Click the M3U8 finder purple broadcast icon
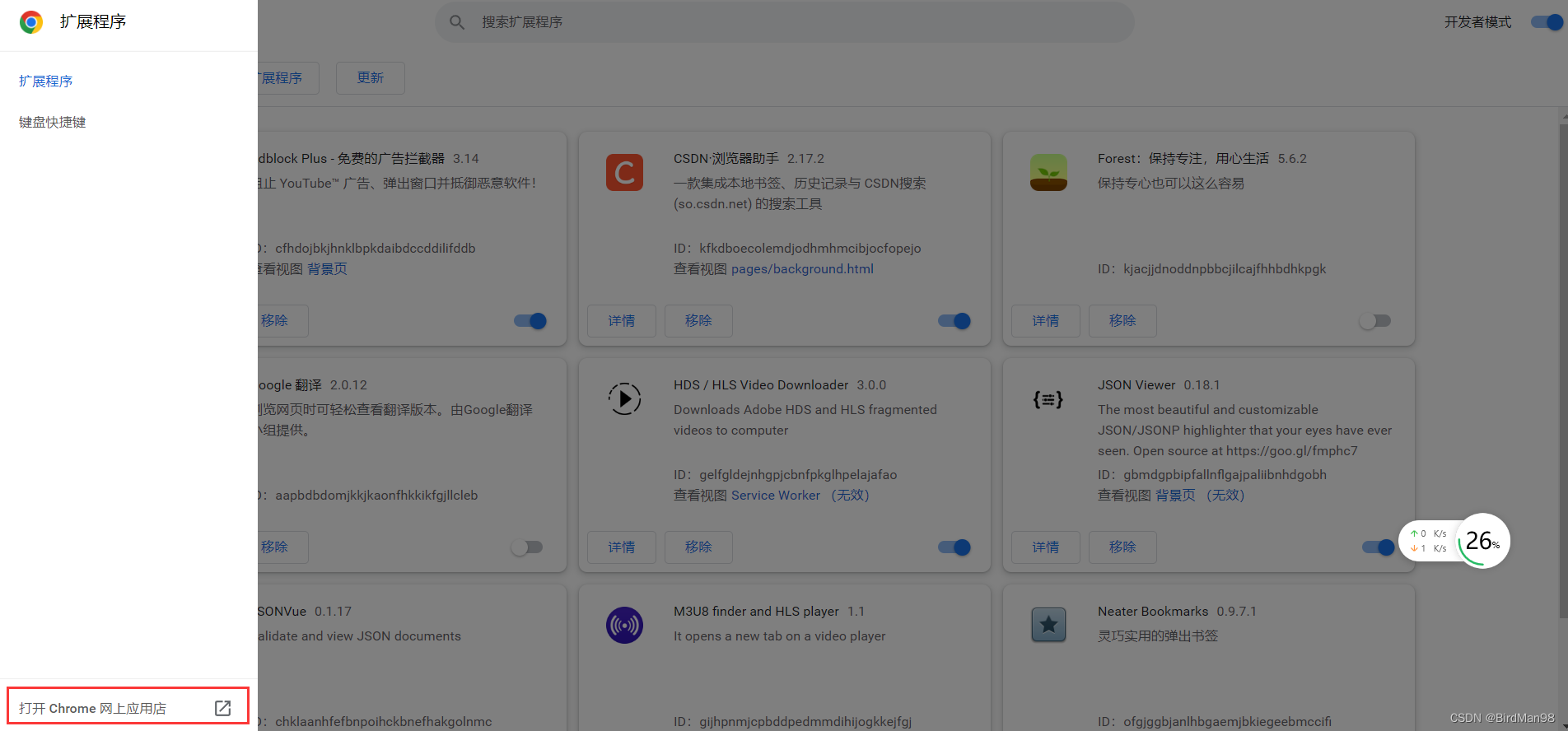The width and height of the screenshot is (1568, 731). tap(624, 626)
